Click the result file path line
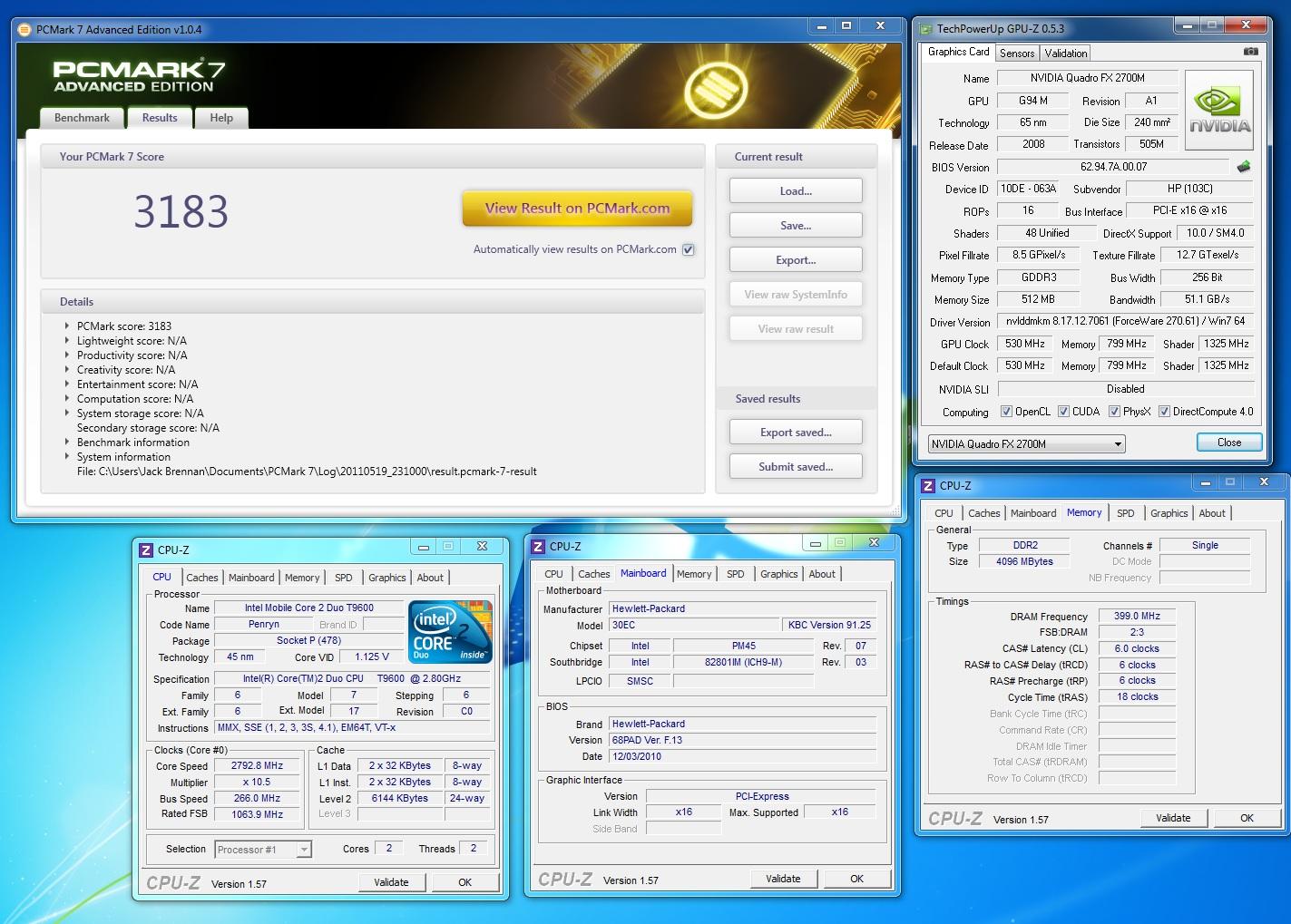 pos(307,472)
